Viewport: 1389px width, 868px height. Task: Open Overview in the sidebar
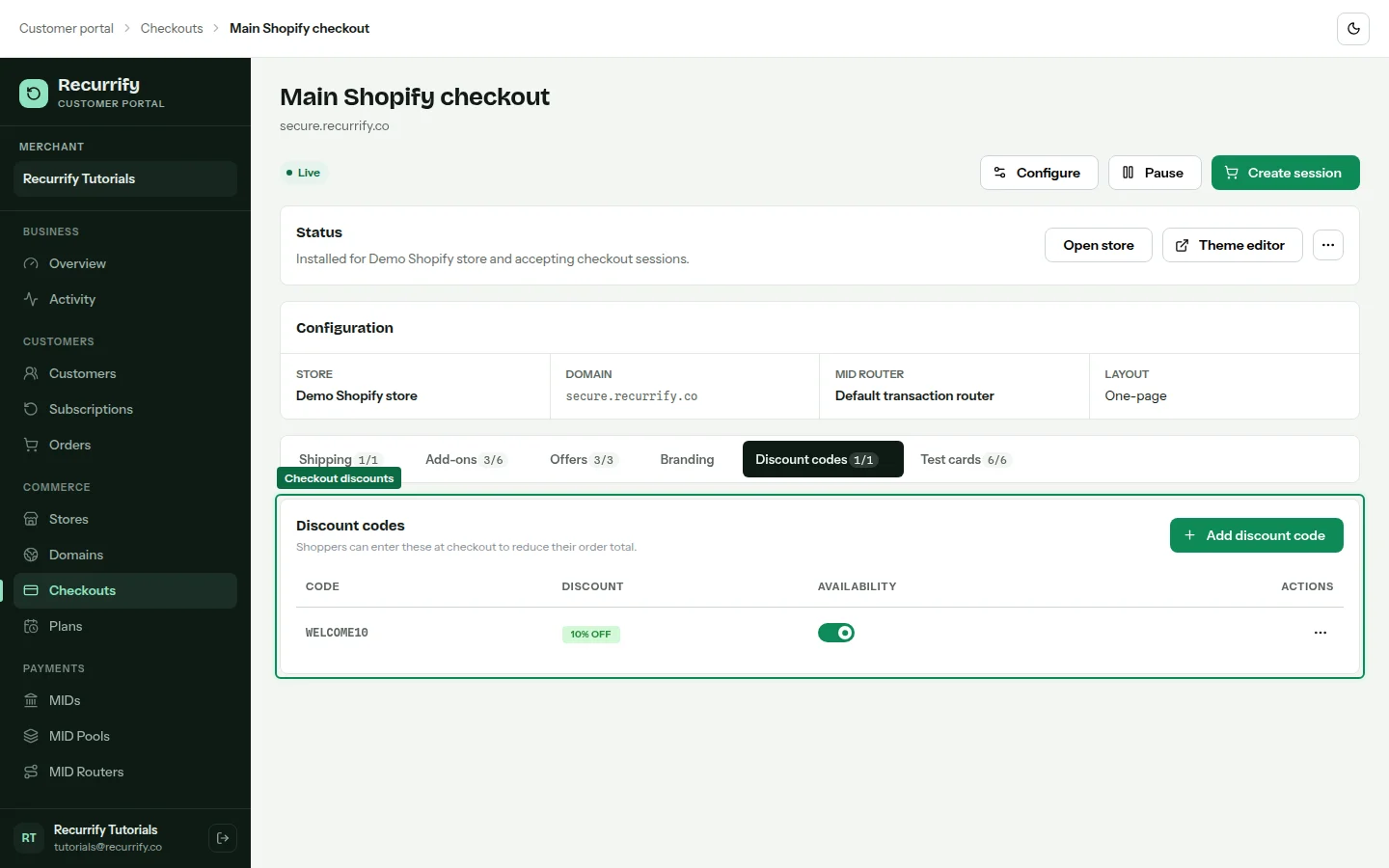tap(125, 263)
